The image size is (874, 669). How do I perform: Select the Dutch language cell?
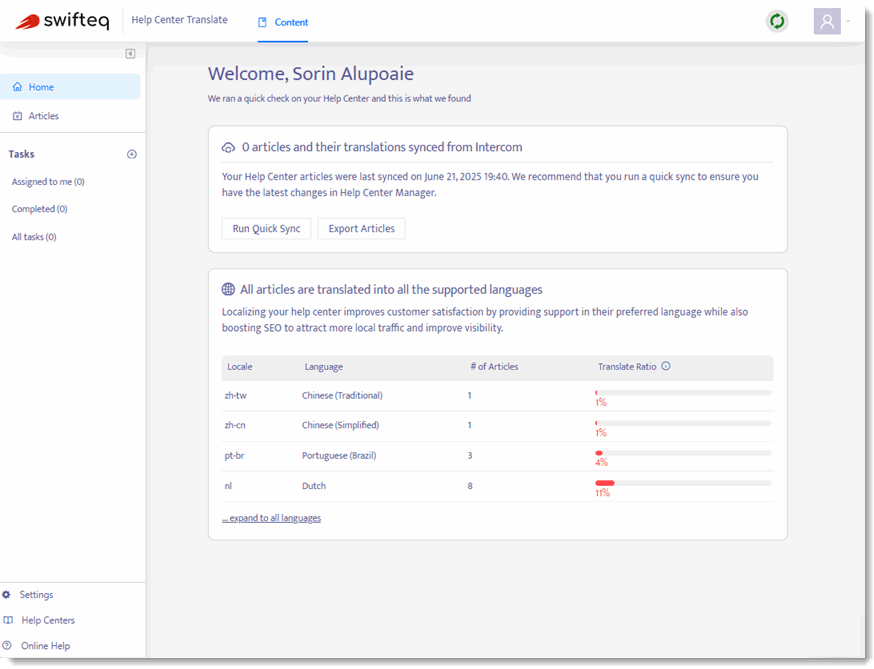coord(314,486)
